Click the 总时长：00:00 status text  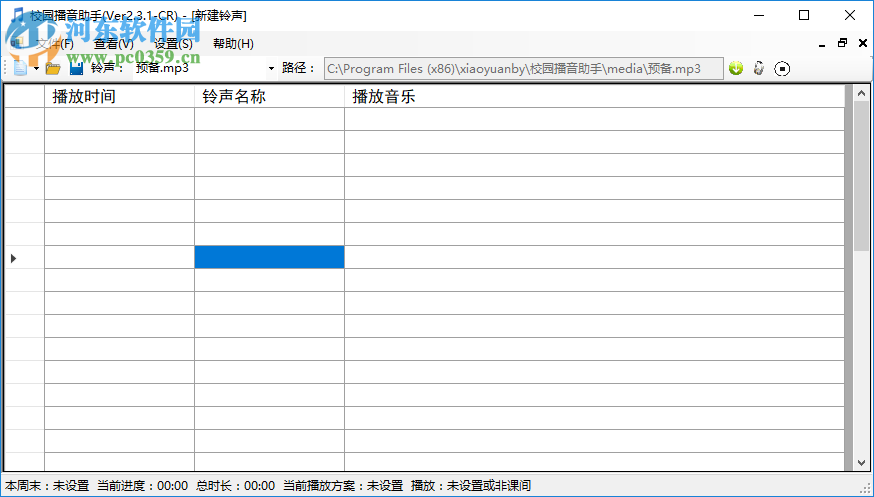(236, 486)
